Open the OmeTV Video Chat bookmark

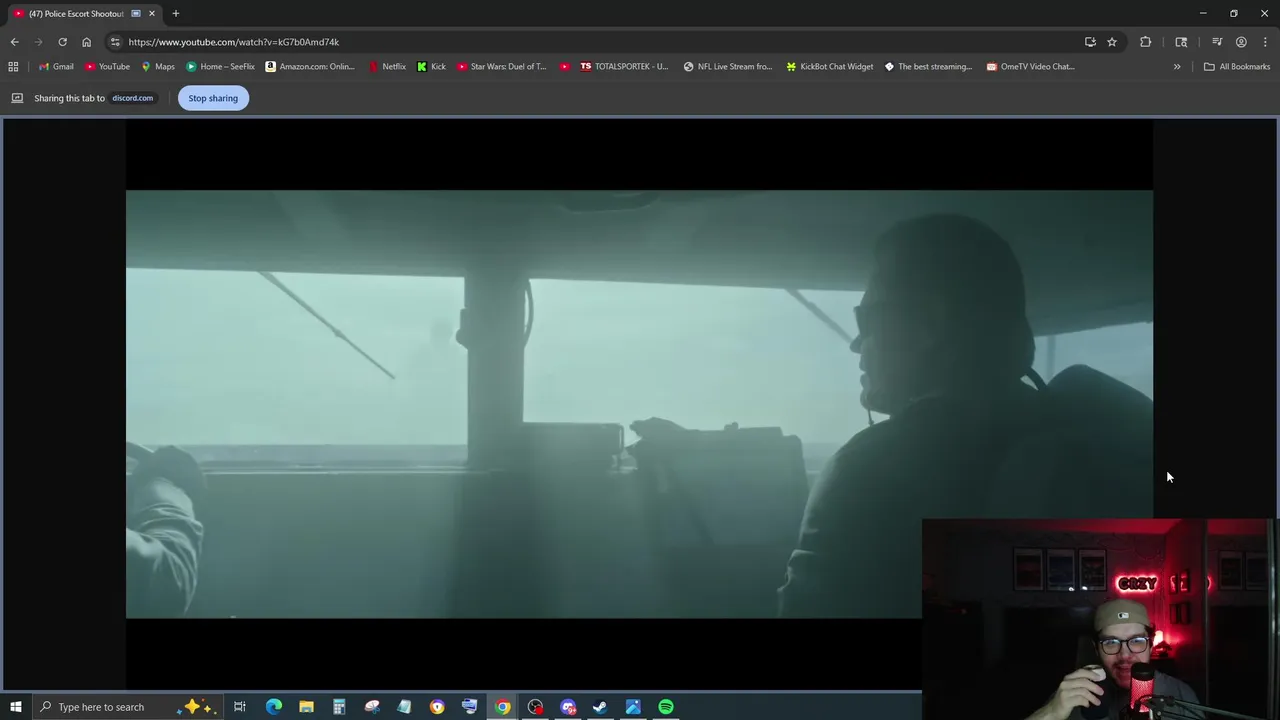click(1031, 67)
